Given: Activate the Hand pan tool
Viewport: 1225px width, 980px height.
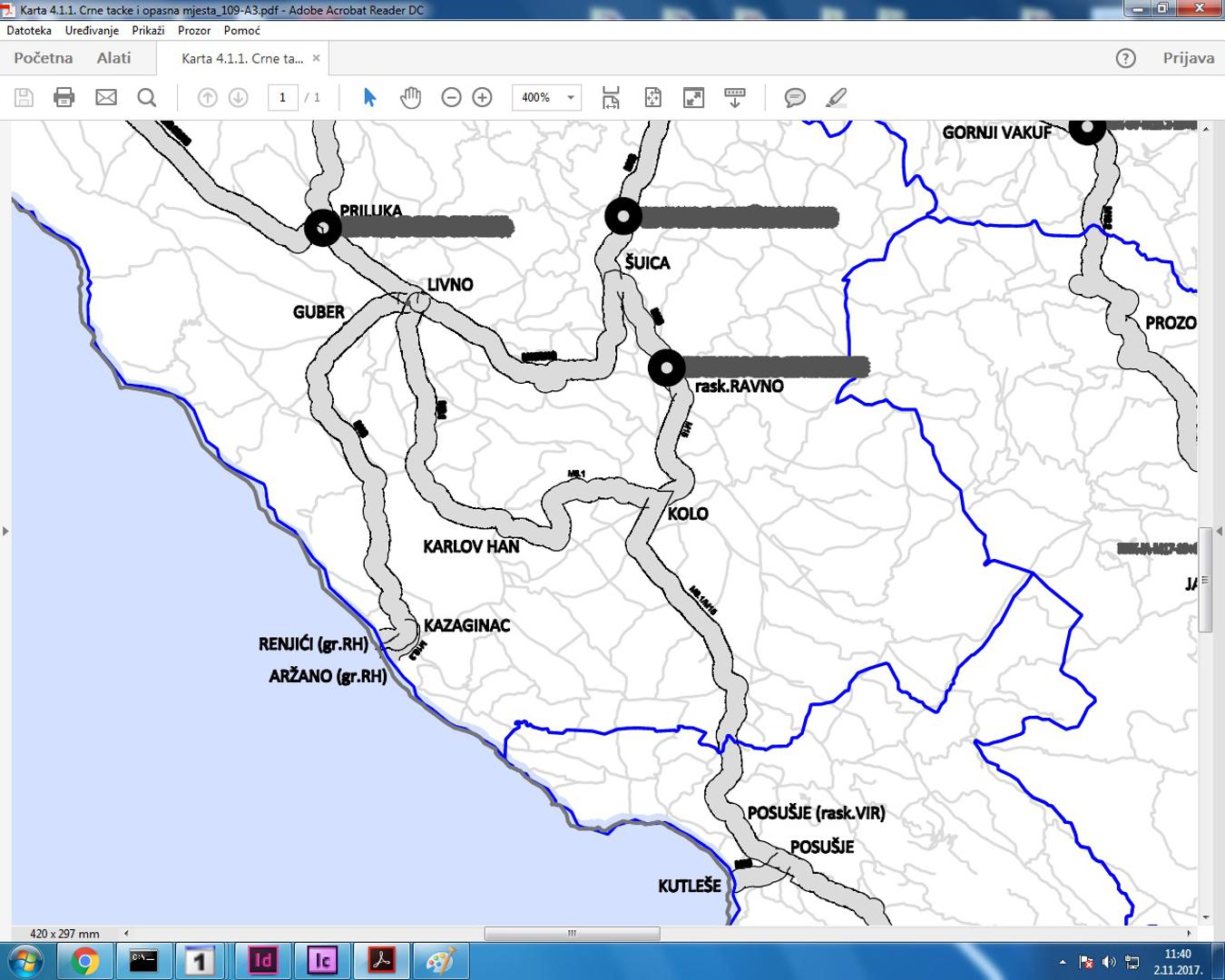Looking at the screenshot, I should point(410,97).
